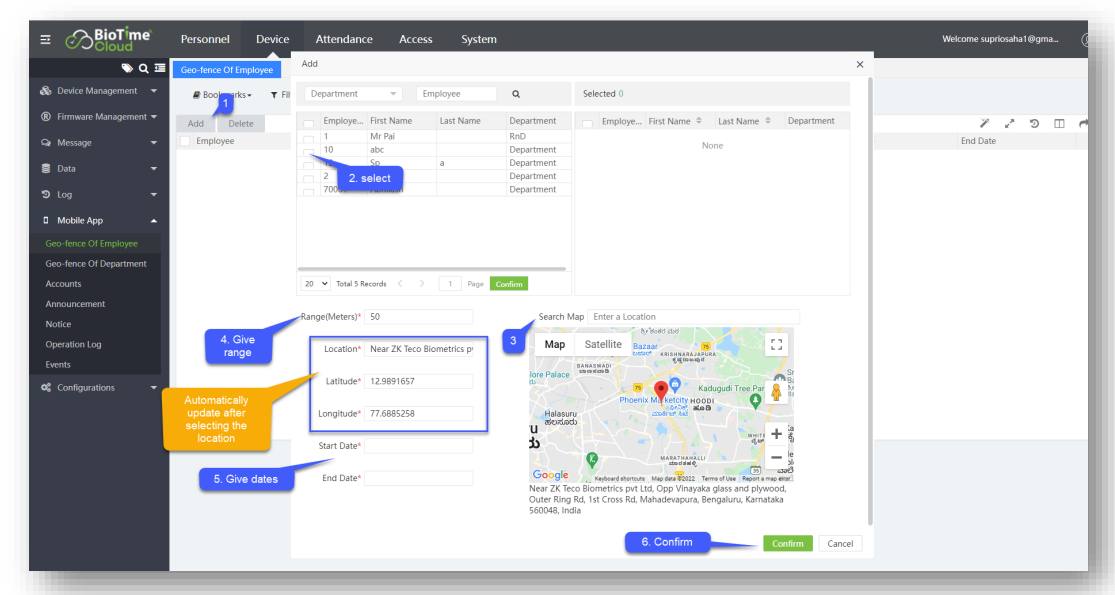Toggle fullscreen view on the map
The height and width of the screenshot is (595, 1115).
coord(776,344)
